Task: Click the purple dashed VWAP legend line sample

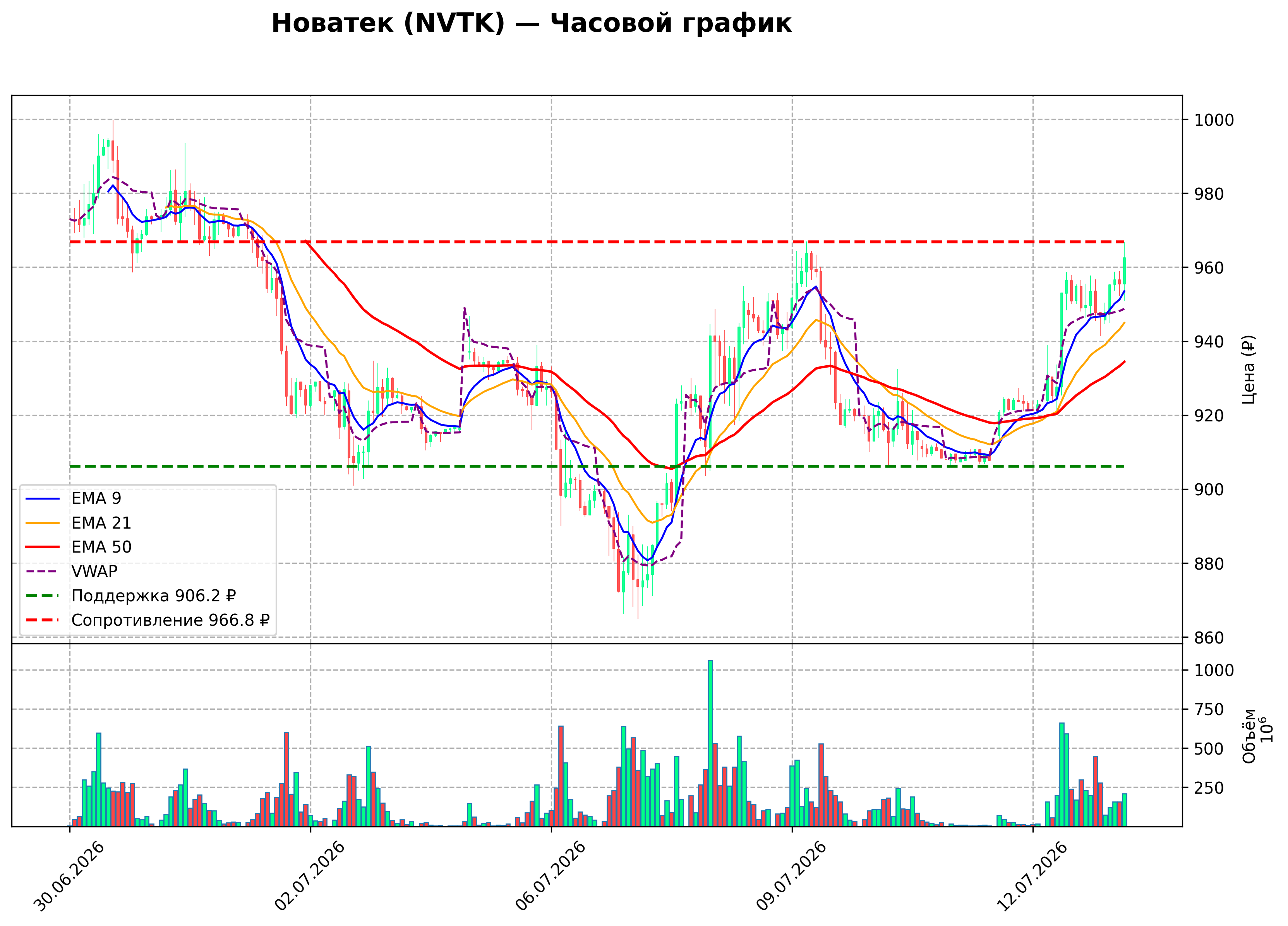Action: pyautogui.click(x=43, y=572)
